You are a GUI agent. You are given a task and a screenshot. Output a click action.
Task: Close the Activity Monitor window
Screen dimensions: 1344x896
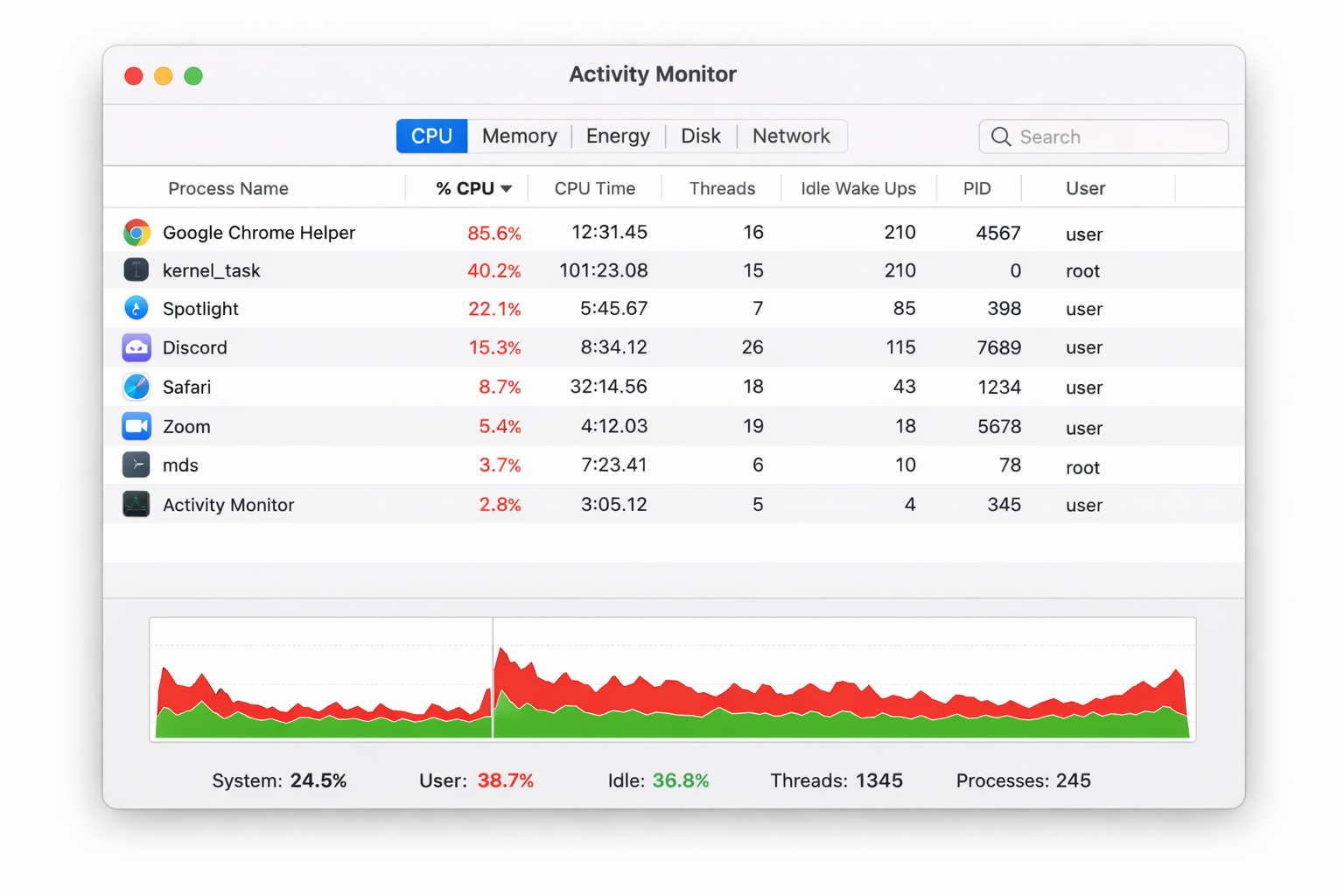134,76
